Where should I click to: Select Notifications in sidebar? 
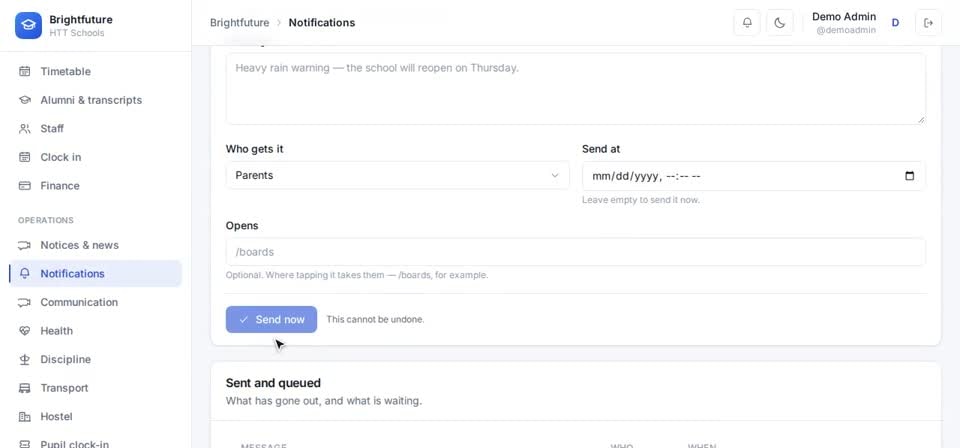pyautogui.click(x=96, y=274)
